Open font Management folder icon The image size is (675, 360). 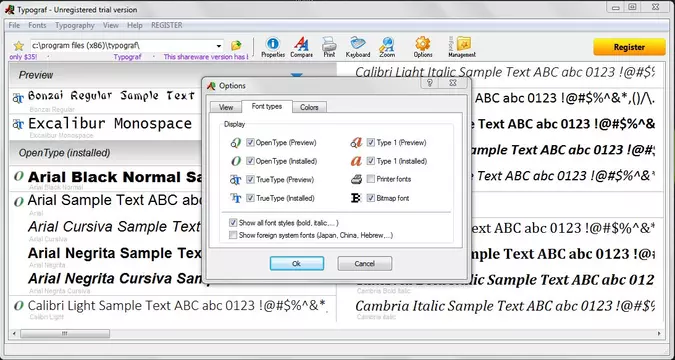[x=462, y=47]
